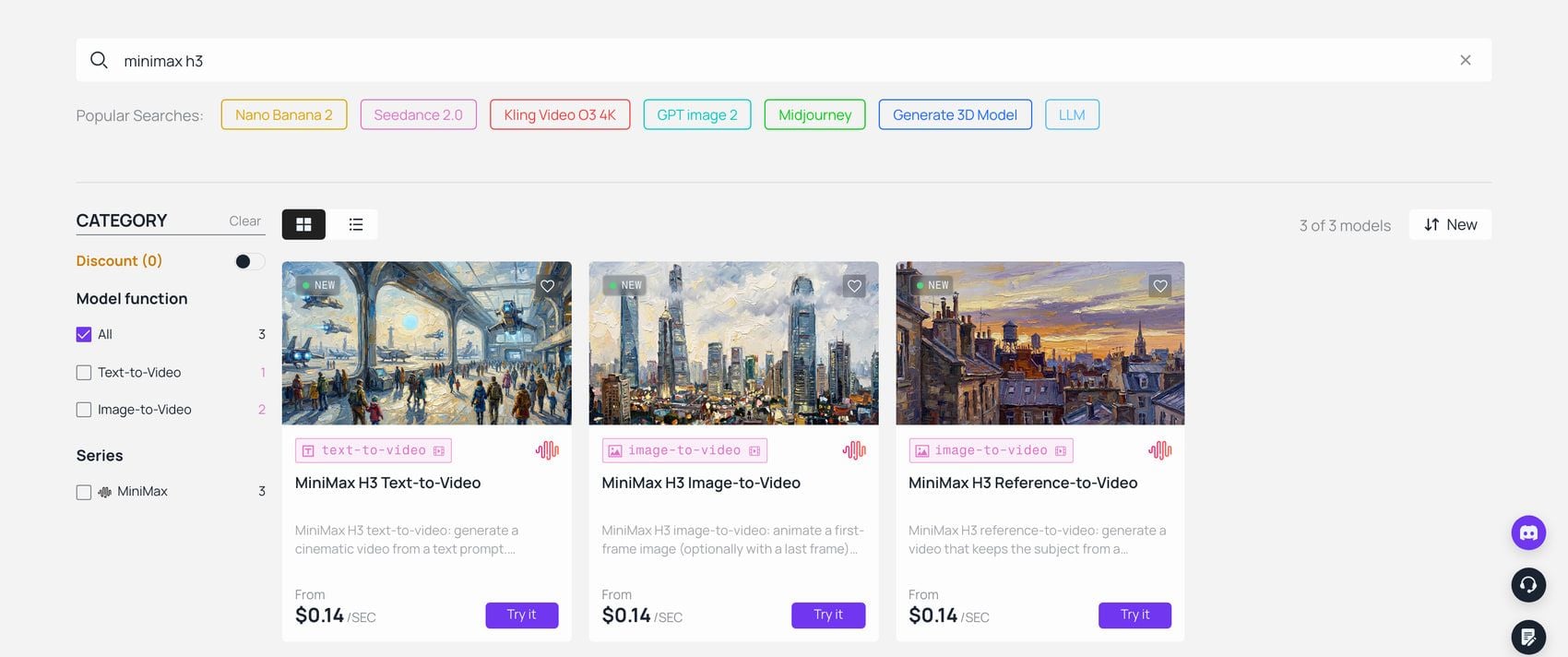The height and width of the screenshot is (657, 1568).
Task: Check the MiniMax series checkbox
Action: coord(84,492)
